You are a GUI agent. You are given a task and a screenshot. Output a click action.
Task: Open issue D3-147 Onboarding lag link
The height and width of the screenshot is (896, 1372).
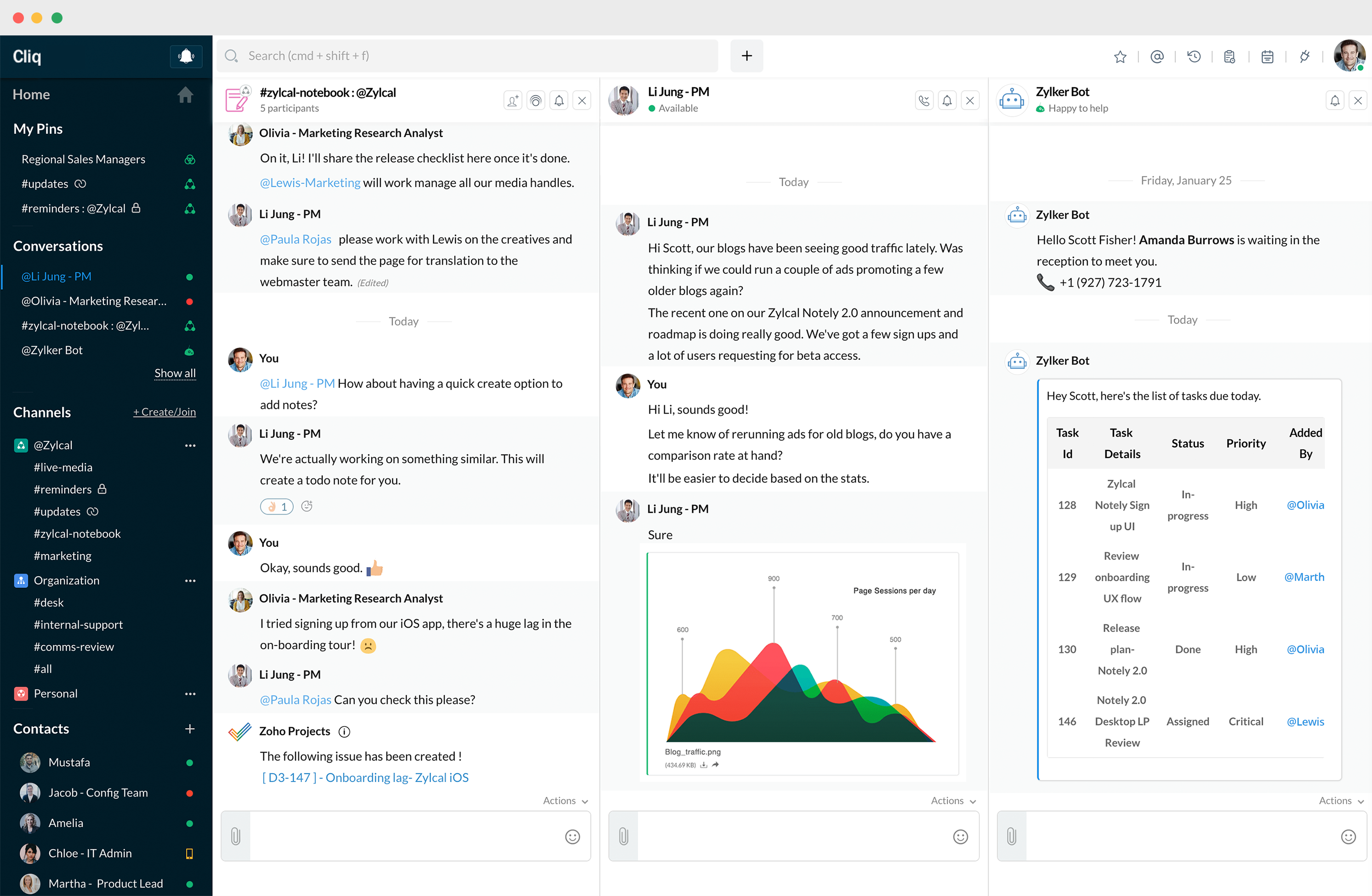[365, 777]
